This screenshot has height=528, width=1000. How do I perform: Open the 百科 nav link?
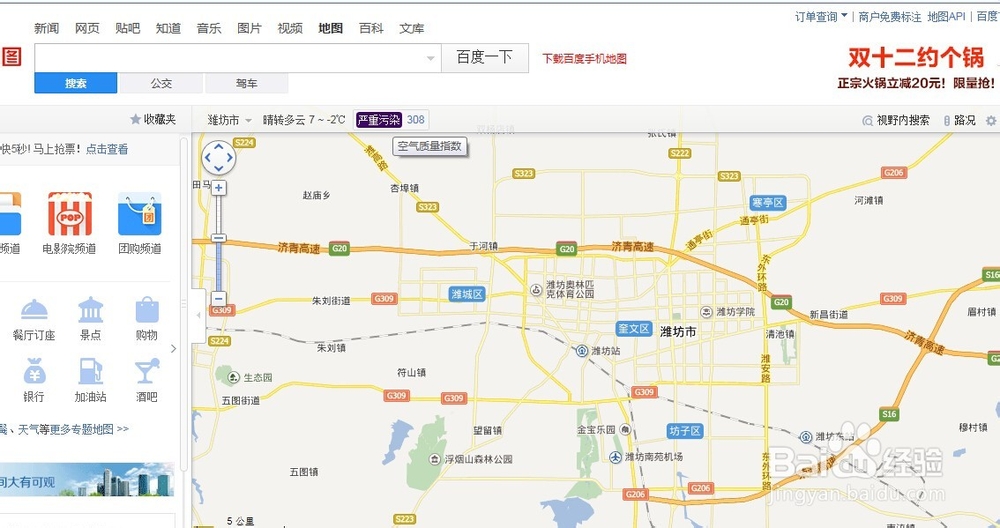tap(371, 28)
